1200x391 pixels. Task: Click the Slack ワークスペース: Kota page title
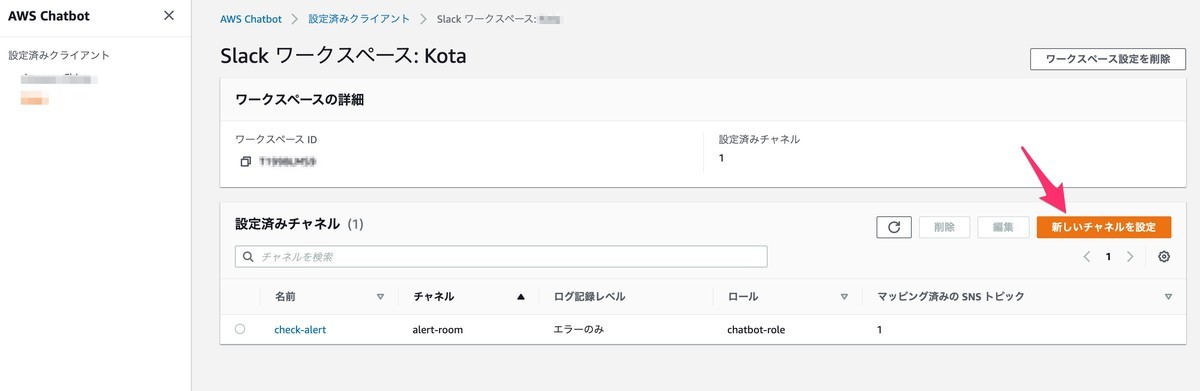[x=343, y=57]
